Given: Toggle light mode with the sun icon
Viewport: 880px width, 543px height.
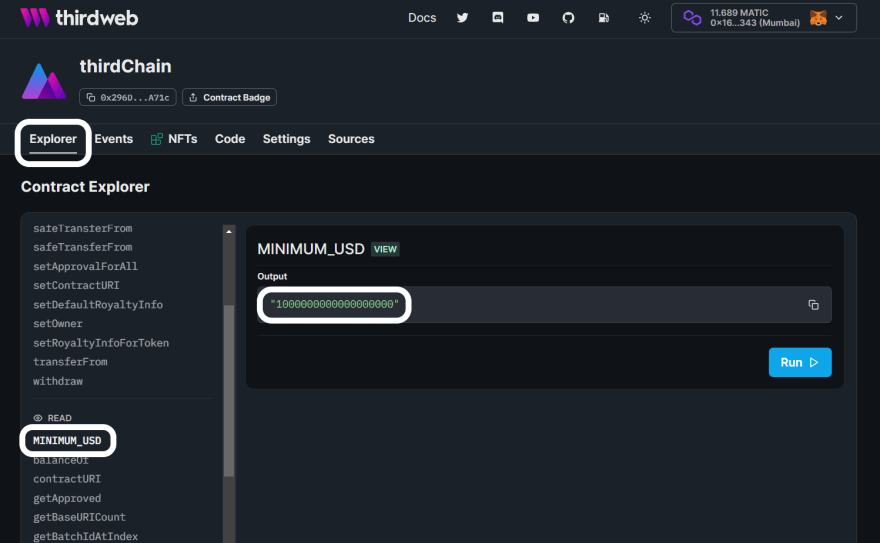Looking at the screenshot, I should pyautogui.click(x=645, y=18).
